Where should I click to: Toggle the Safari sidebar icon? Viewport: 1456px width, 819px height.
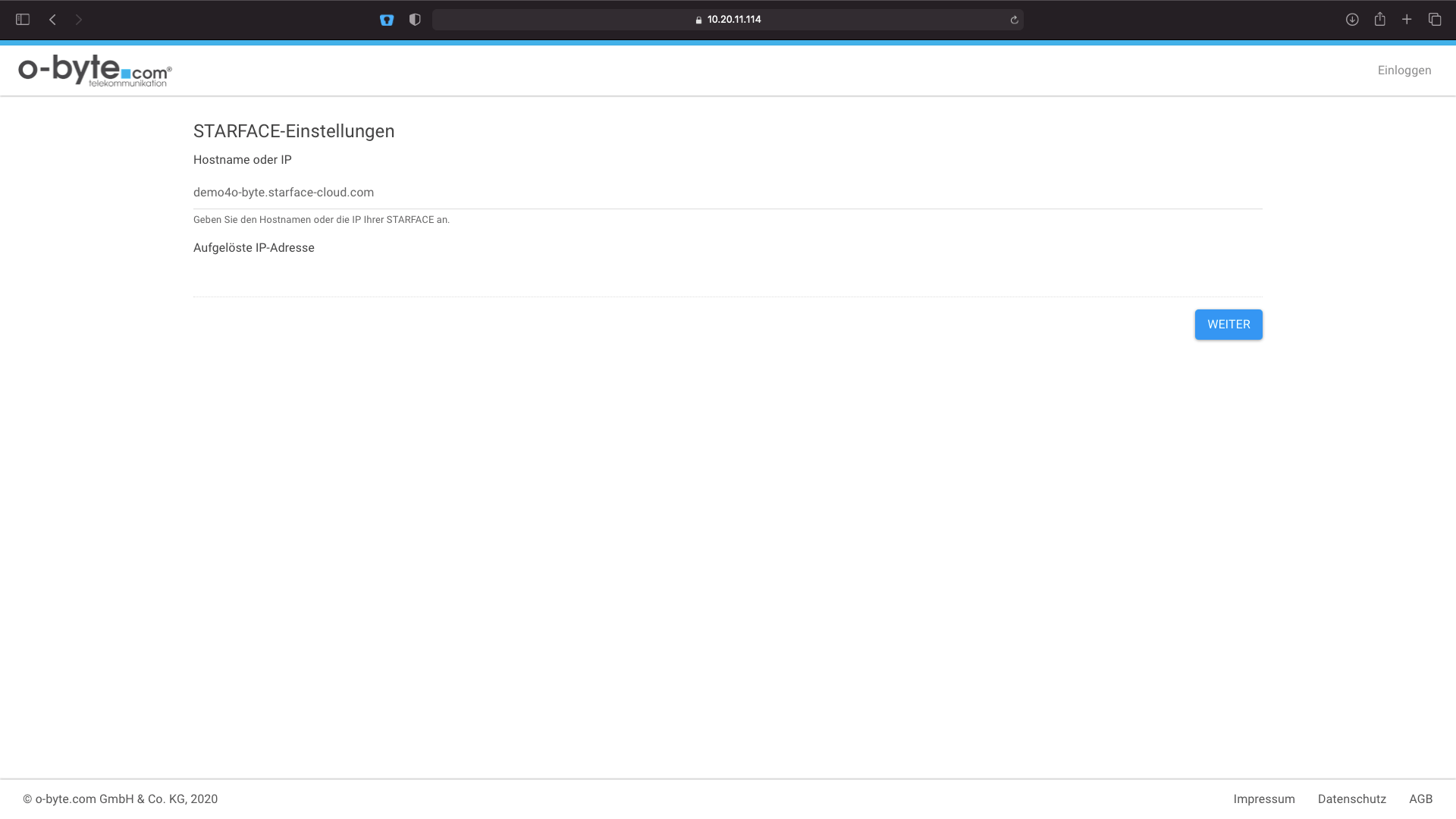click(23, 20)
